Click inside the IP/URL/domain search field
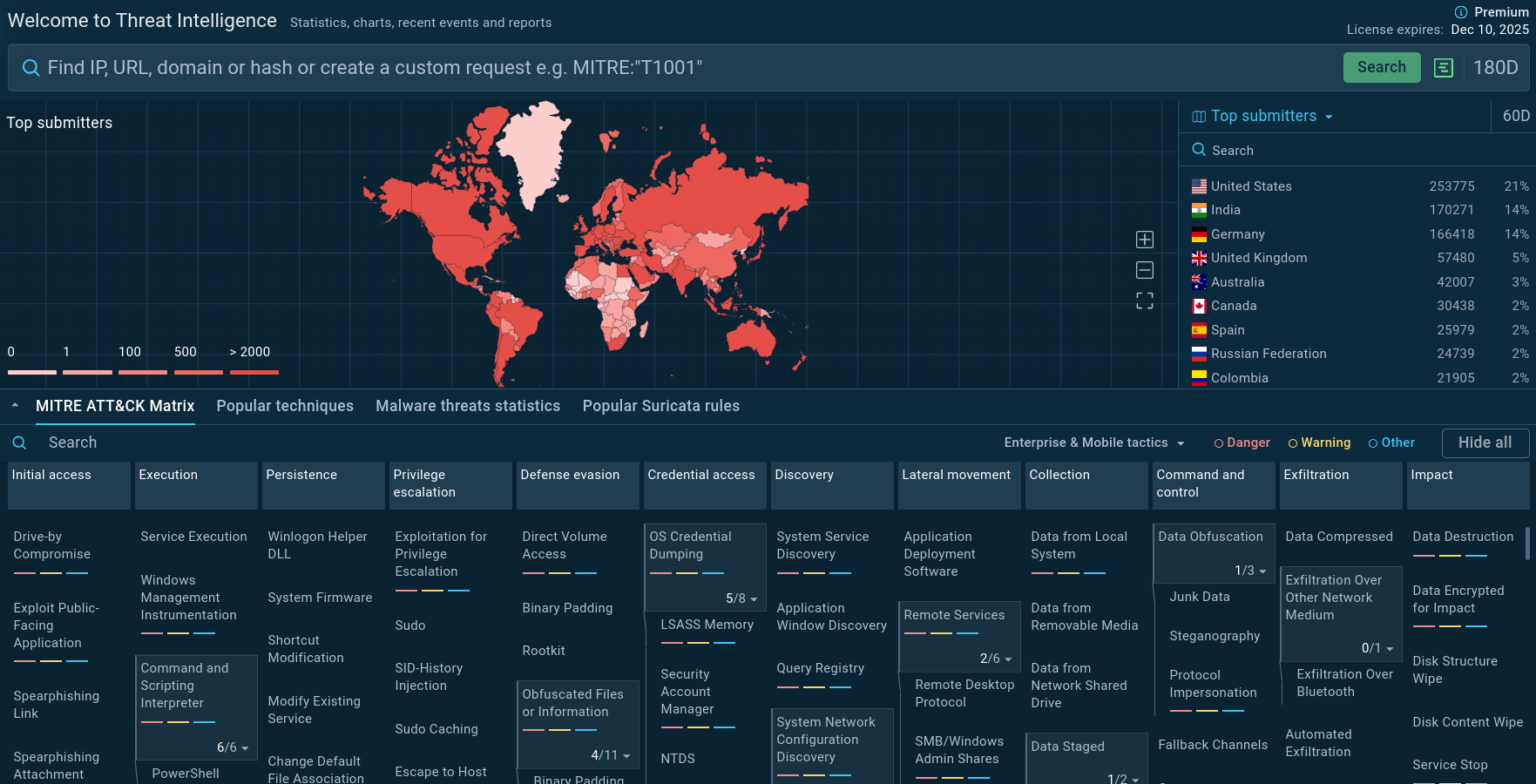Viewport: 1536px width, 784px height. click(x=400, y=67)
